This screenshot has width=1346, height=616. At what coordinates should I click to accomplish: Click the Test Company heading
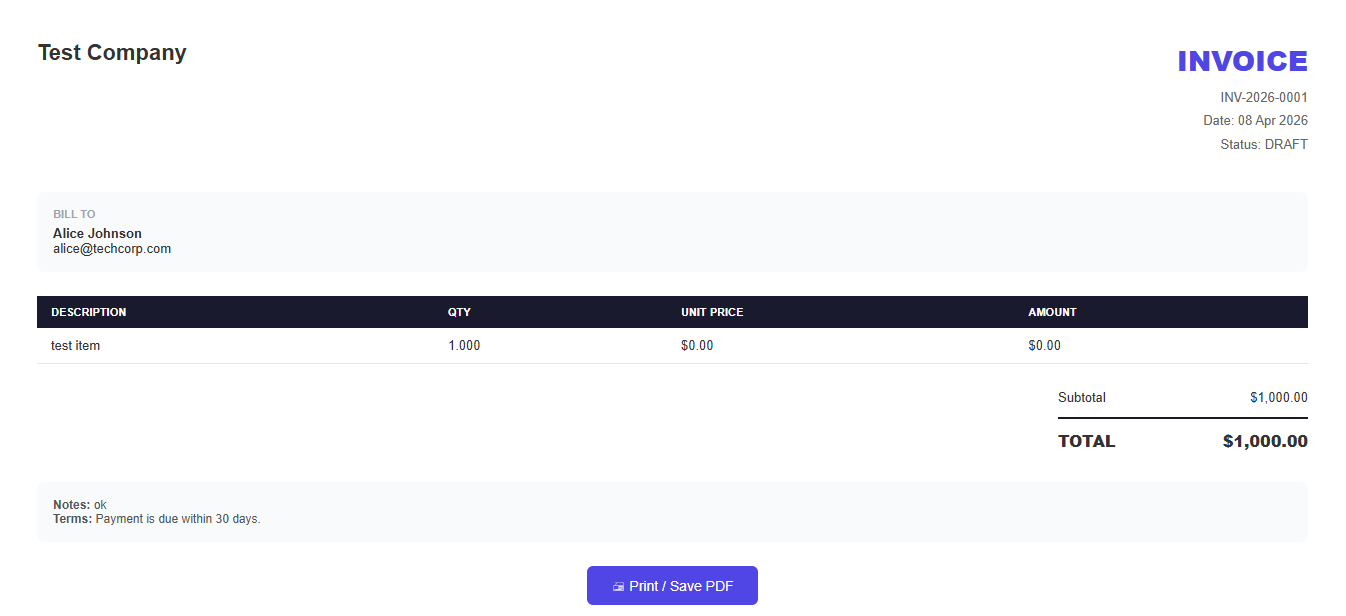coord(112,53)
